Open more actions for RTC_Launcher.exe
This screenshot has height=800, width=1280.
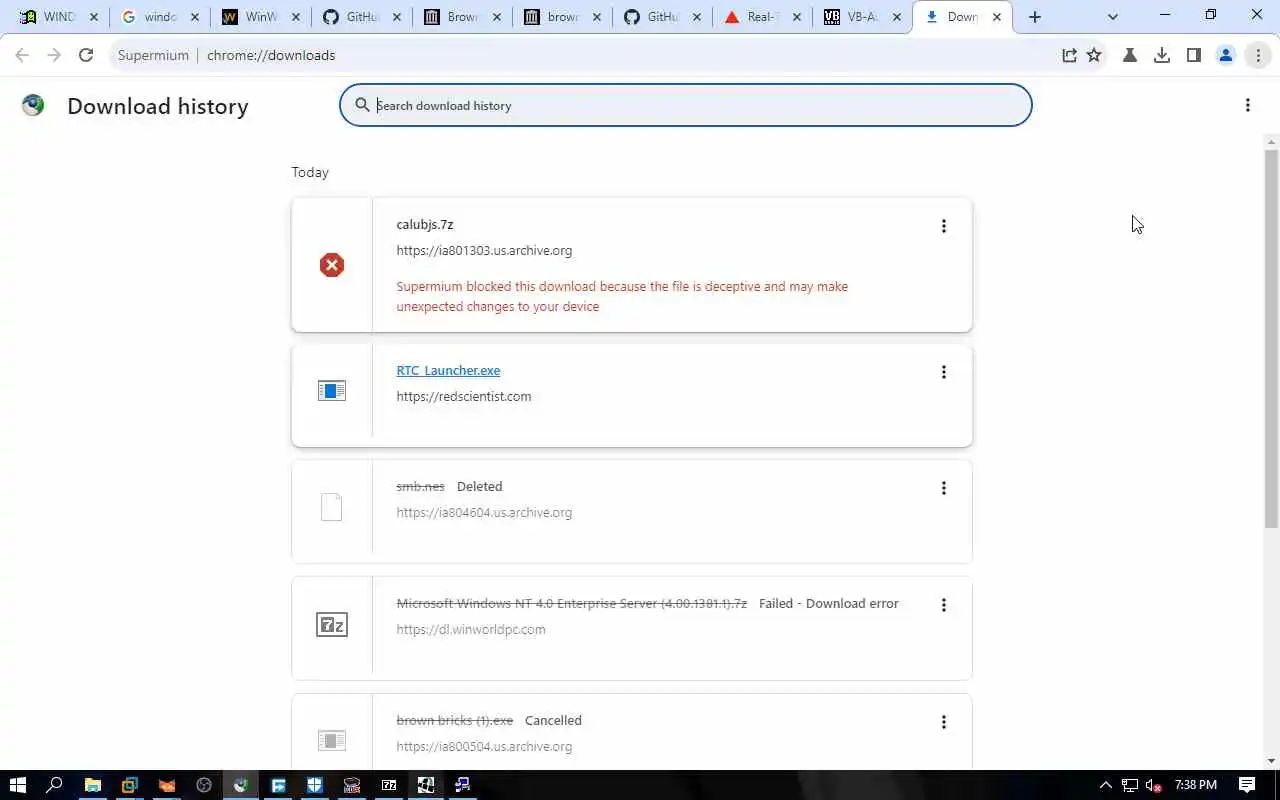click(943, 372)
